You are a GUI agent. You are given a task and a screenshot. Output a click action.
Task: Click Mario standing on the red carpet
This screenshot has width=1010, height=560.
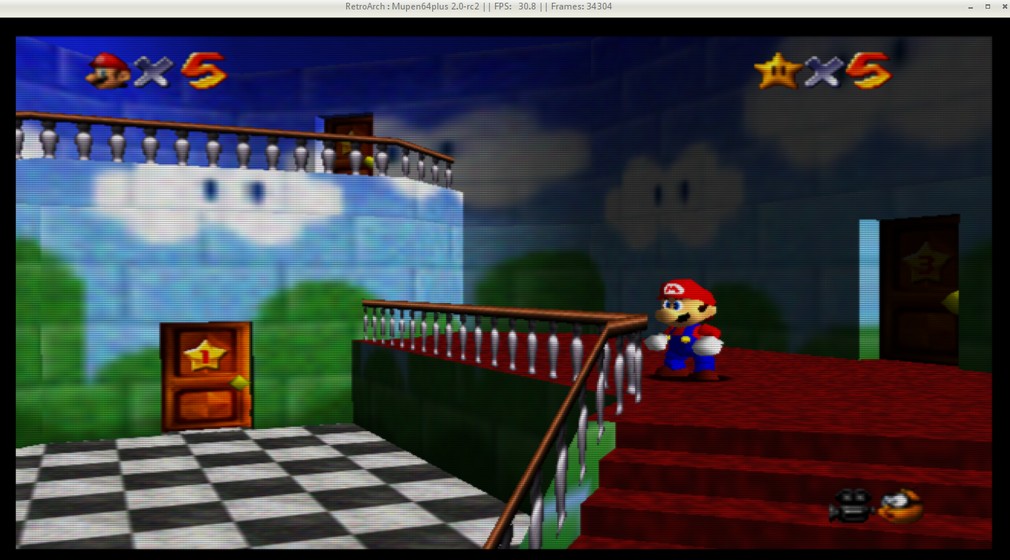[687, 329]
